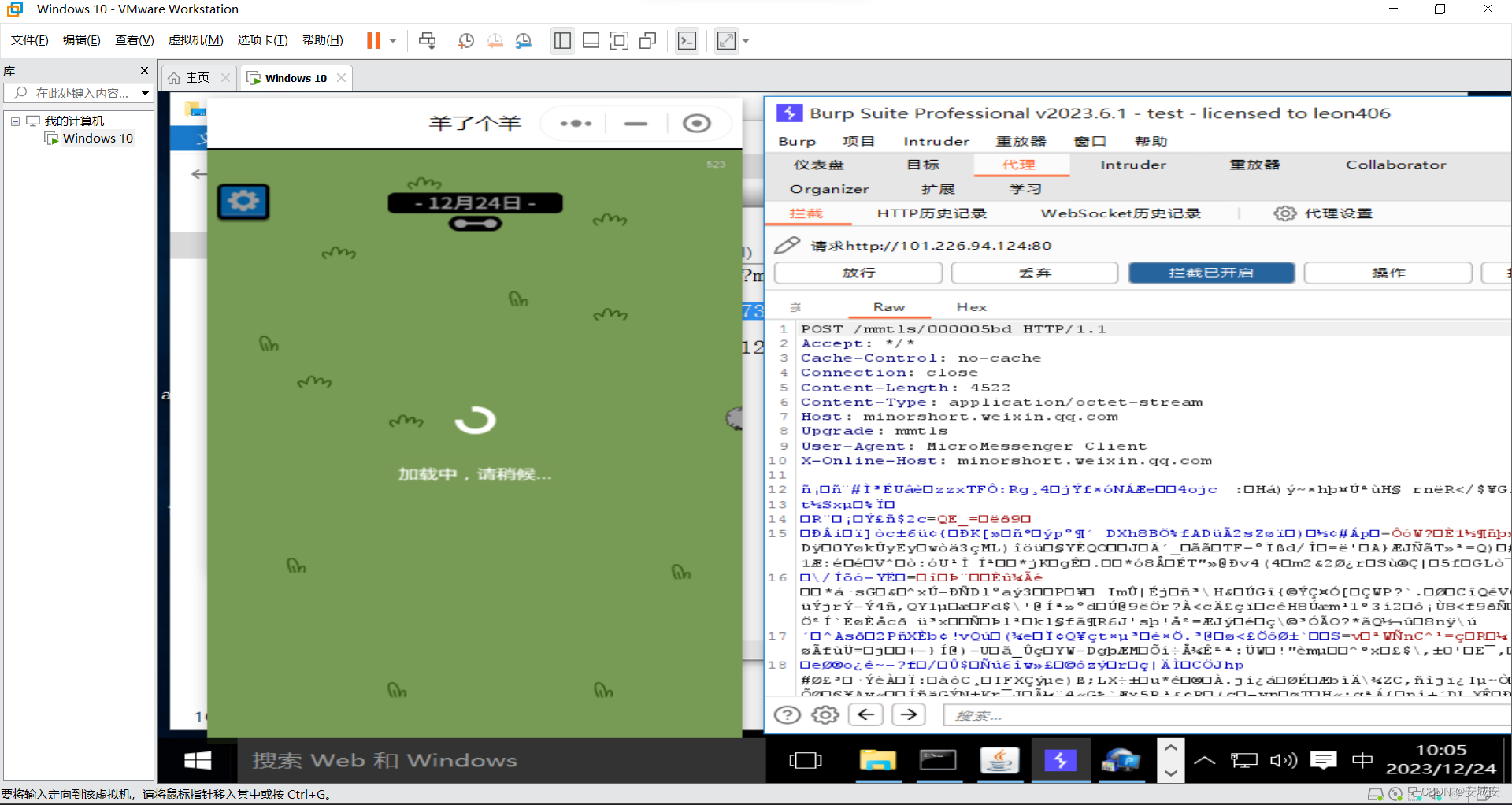Click revert to snapshot icon

pyautogui.click(x=495, y=40)
